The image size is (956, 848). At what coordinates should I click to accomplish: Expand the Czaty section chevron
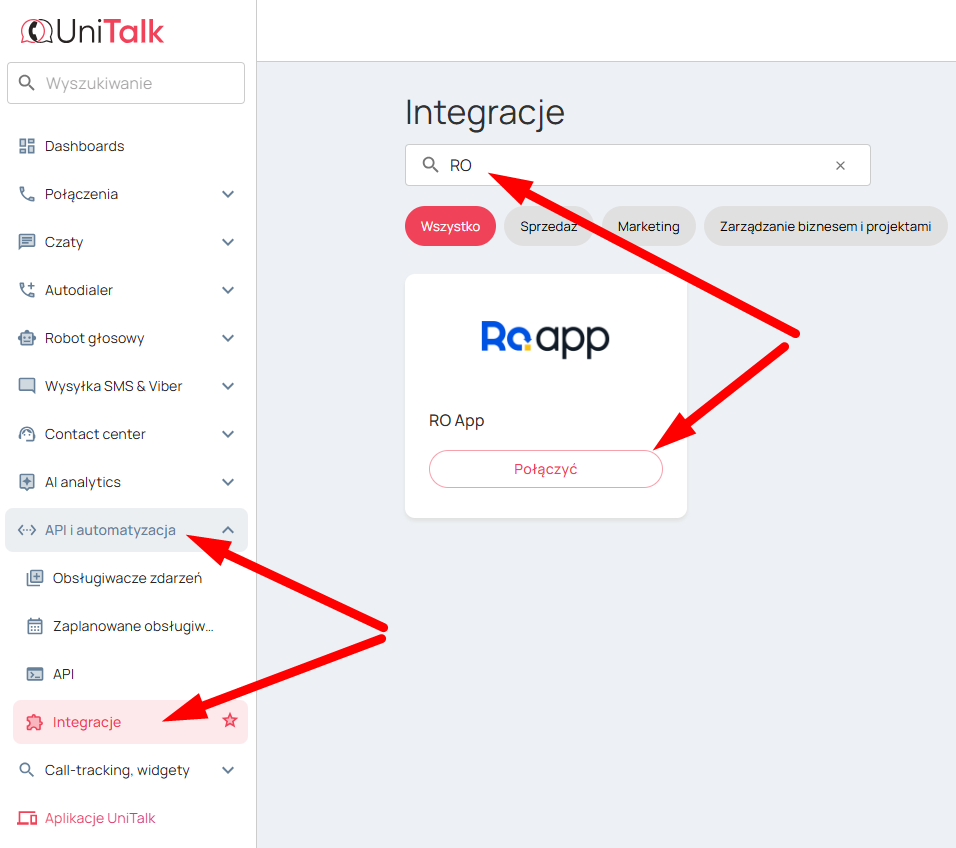tap(228, 242)
